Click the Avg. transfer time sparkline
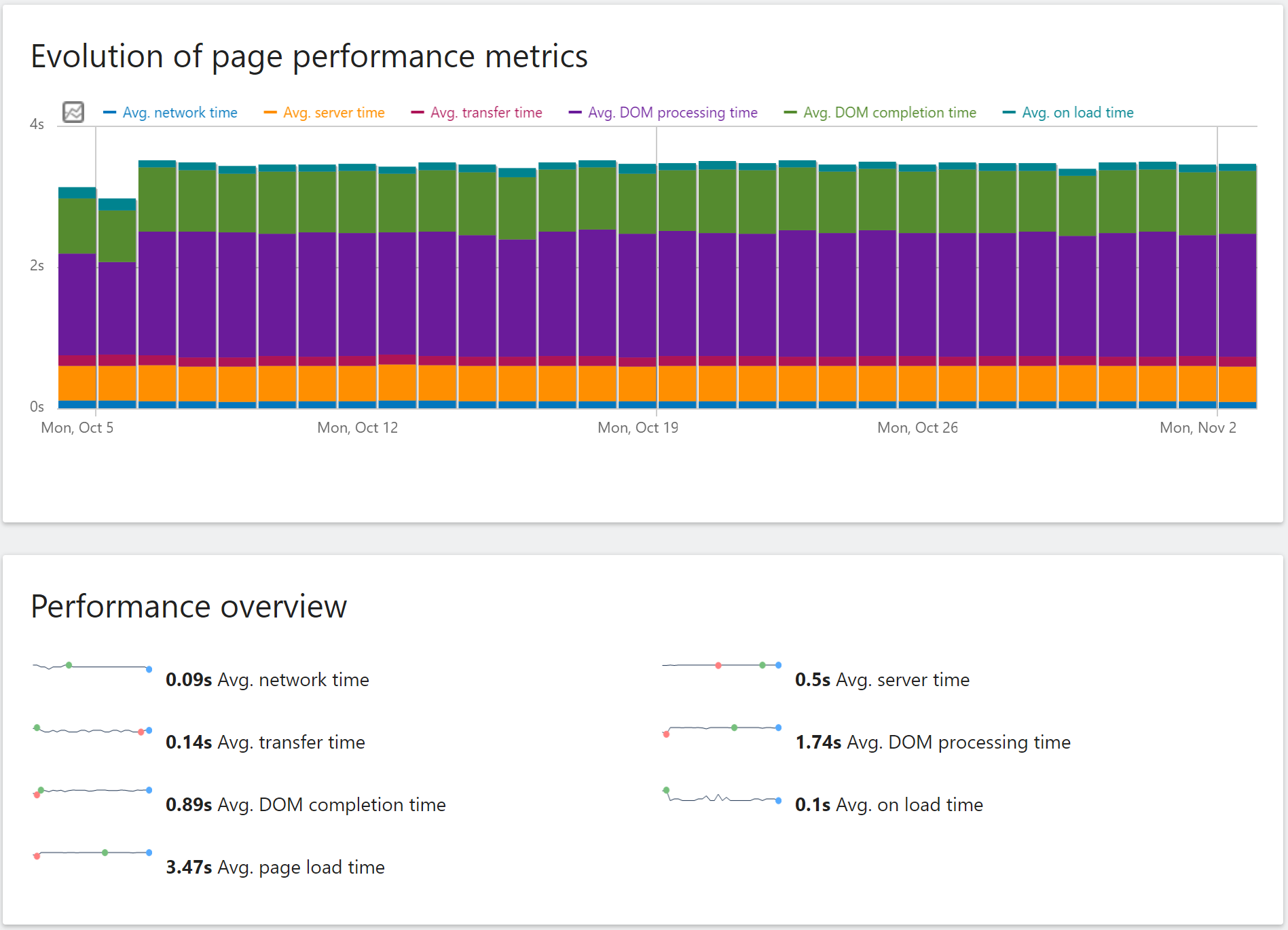This screenshot has width=1288, height=930. 92,730
